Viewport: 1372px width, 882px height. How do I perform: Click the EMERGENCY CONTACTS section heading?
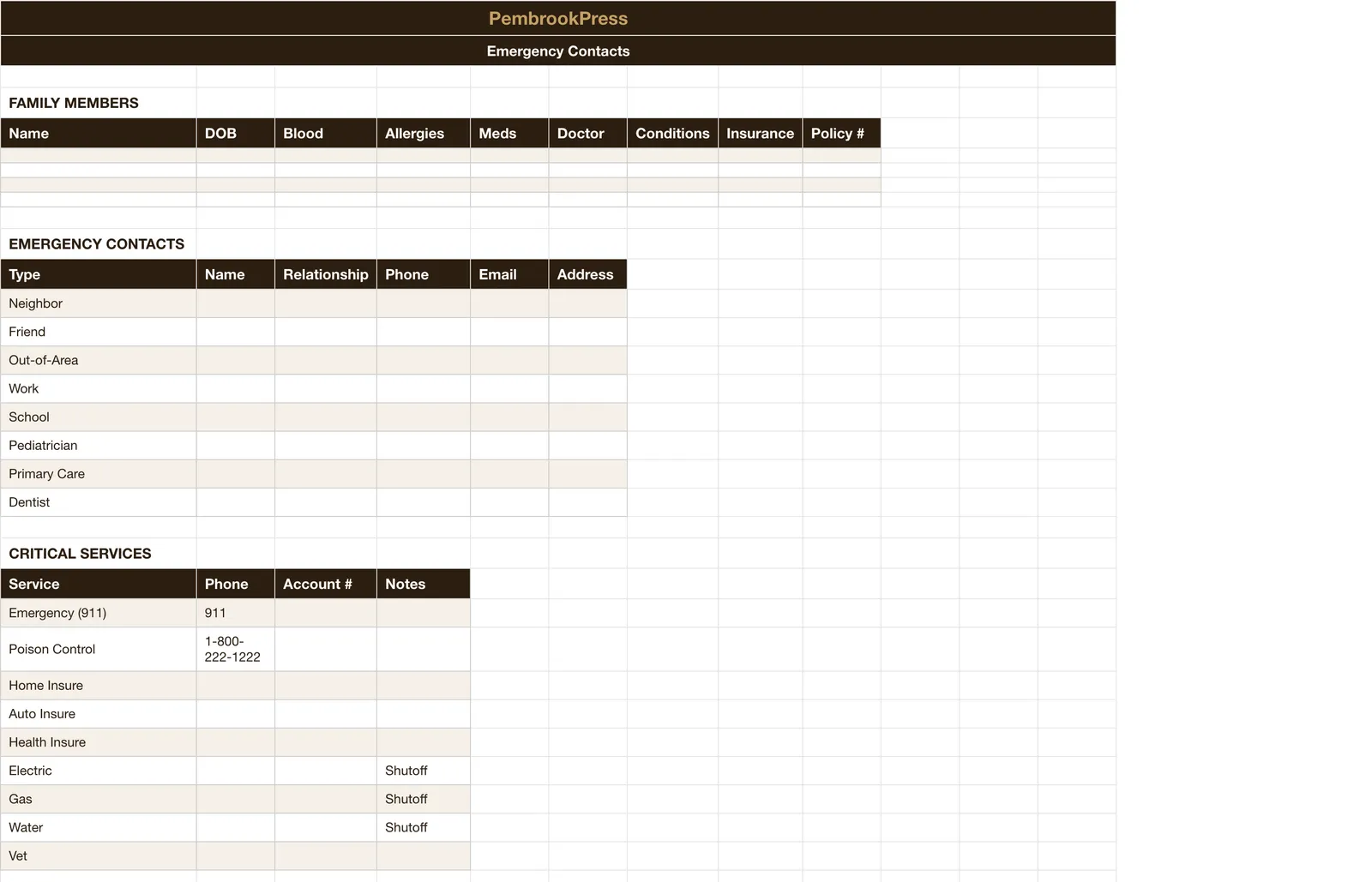pos(99,244)
